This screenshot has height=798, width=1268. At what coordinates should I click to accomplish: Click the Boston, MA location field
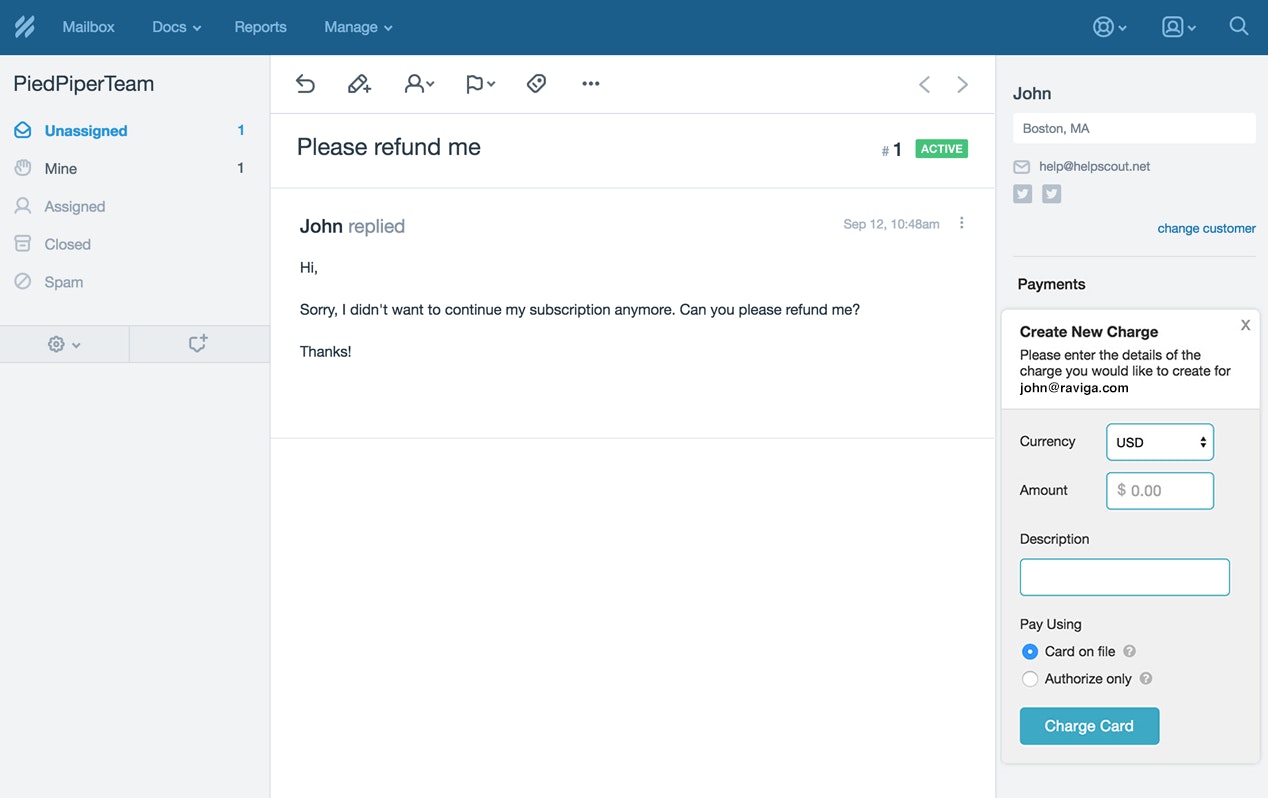point(1134,129)
